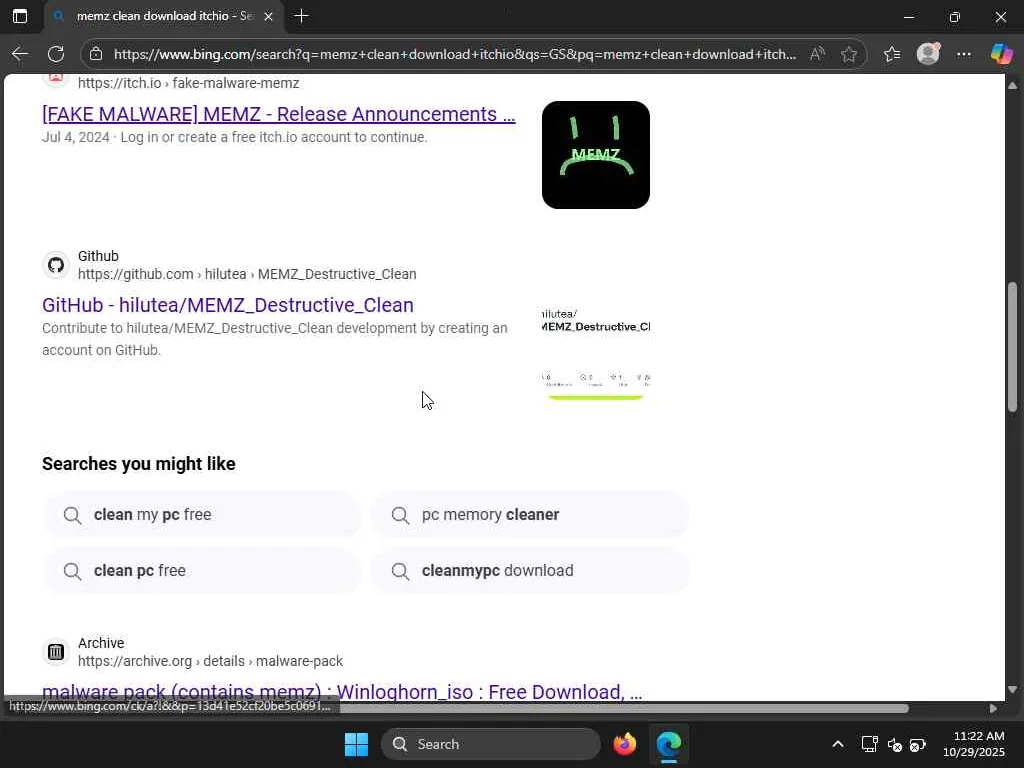
Task: Click the Github favicon next to result
Action: [56, 264]
